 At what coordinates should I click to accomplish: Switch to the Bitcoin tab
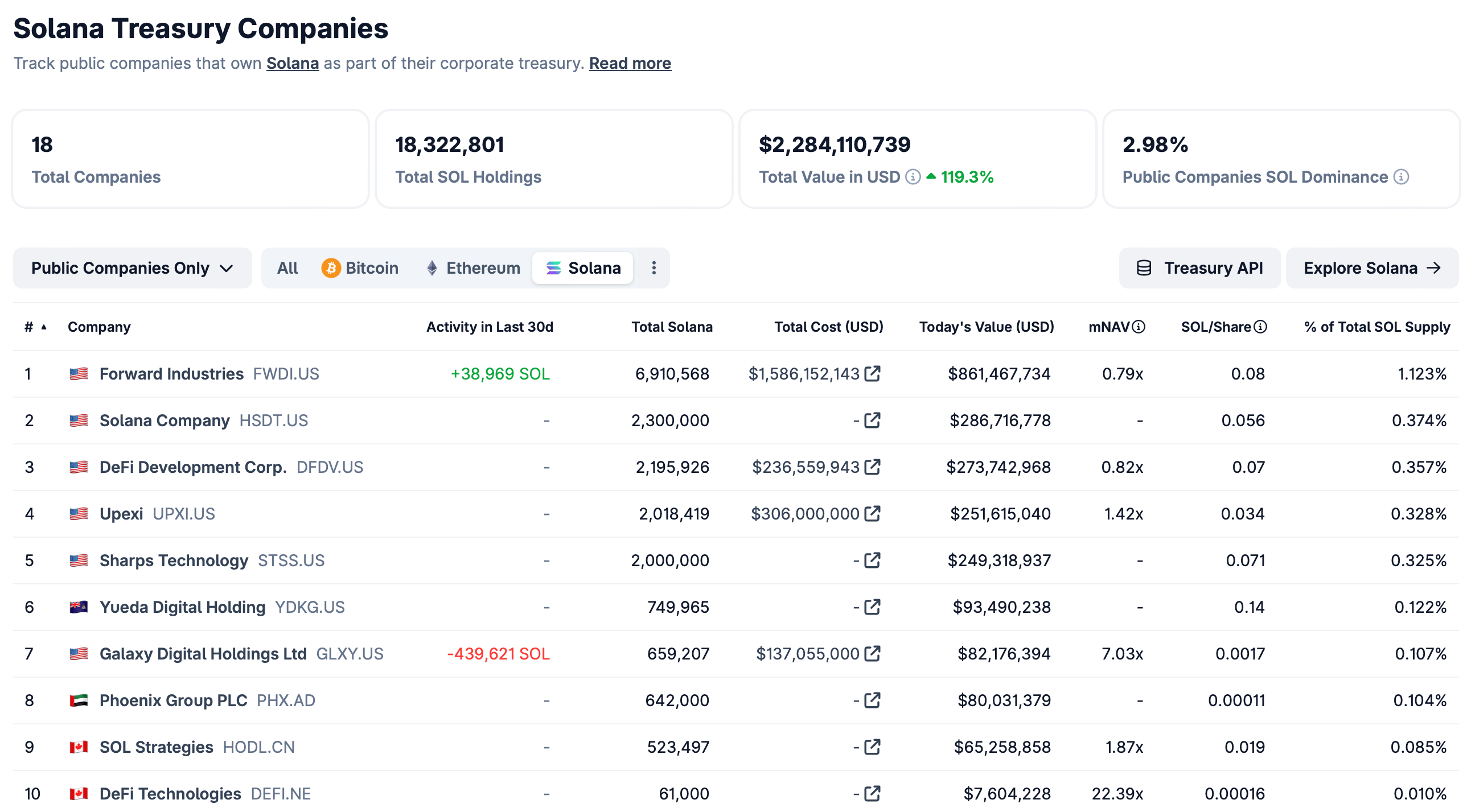click(x=360, y=268)
